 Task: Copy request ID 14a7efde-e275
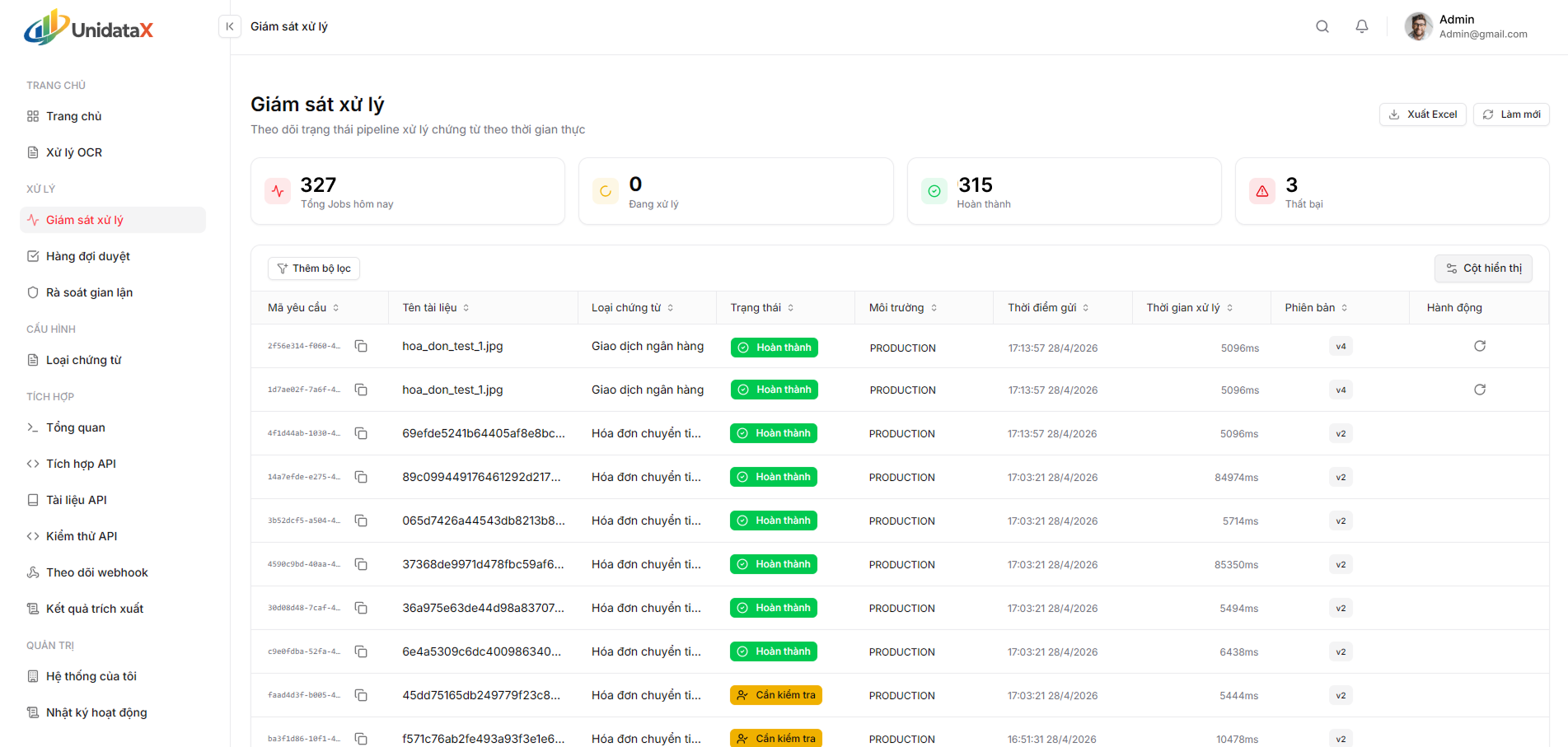361,477
